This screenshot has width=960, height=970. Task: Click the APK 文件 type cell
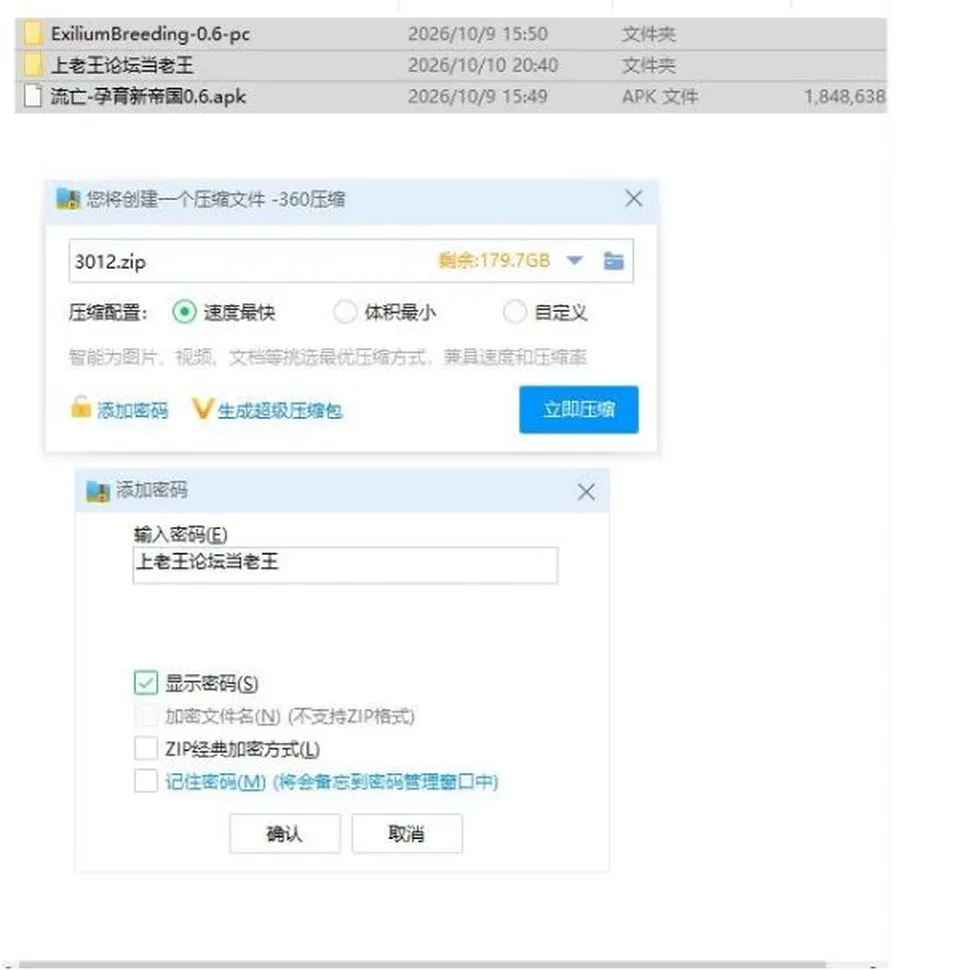coord(659,97)
